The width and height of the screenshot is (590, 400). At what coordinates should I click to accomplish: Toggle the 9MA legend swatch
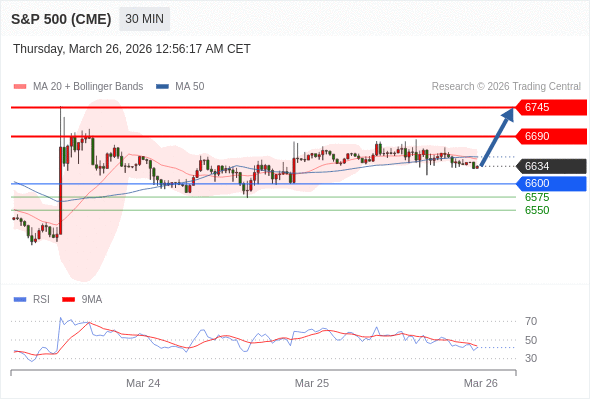pyautogui.click(x=68, y=300)
